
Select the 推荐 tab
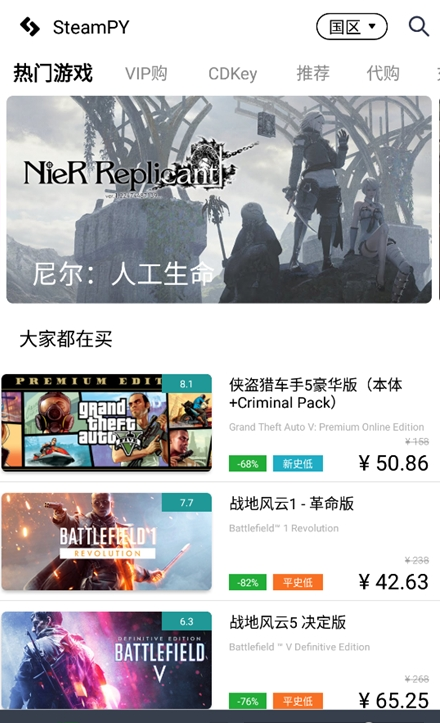point(313,73)
